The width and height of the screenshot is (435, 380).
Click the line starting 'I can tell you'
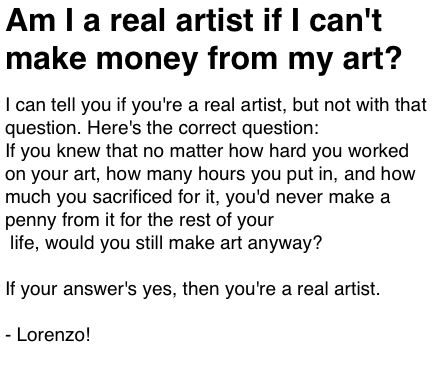[x=216, y=105]
